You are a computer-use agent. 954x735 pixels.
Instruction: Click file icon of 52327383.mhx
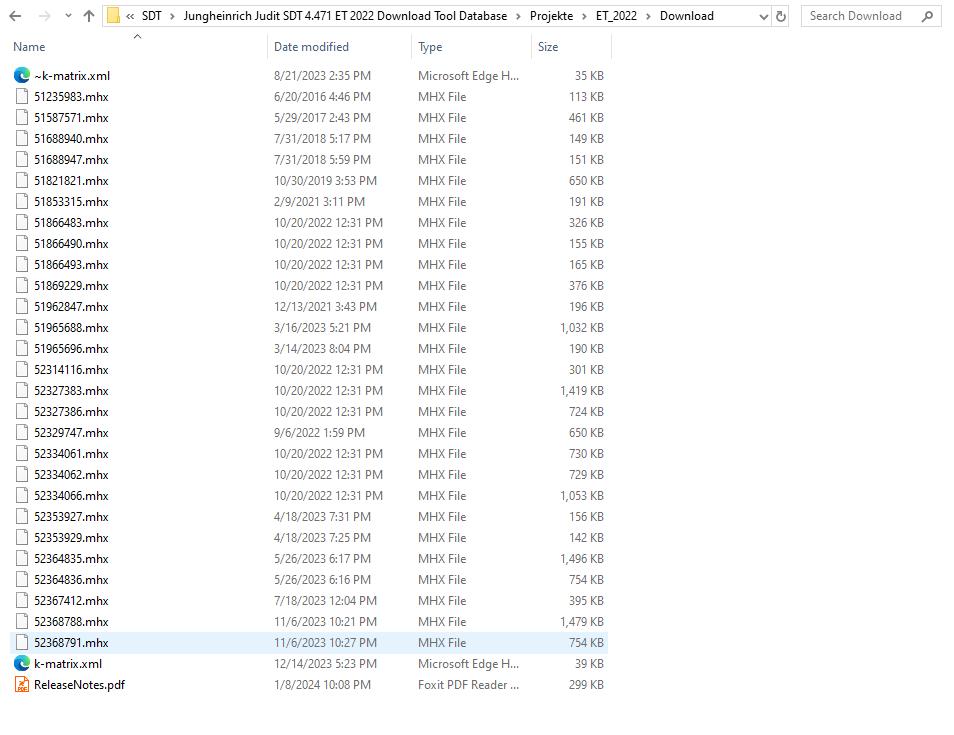coord(22,391)
